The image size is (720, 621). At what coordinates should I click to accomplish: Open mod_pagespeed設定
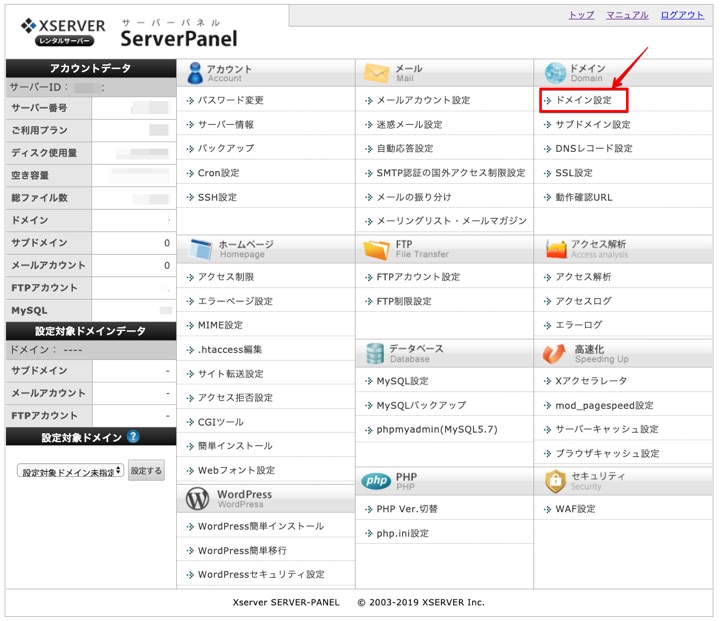point(604,406)
